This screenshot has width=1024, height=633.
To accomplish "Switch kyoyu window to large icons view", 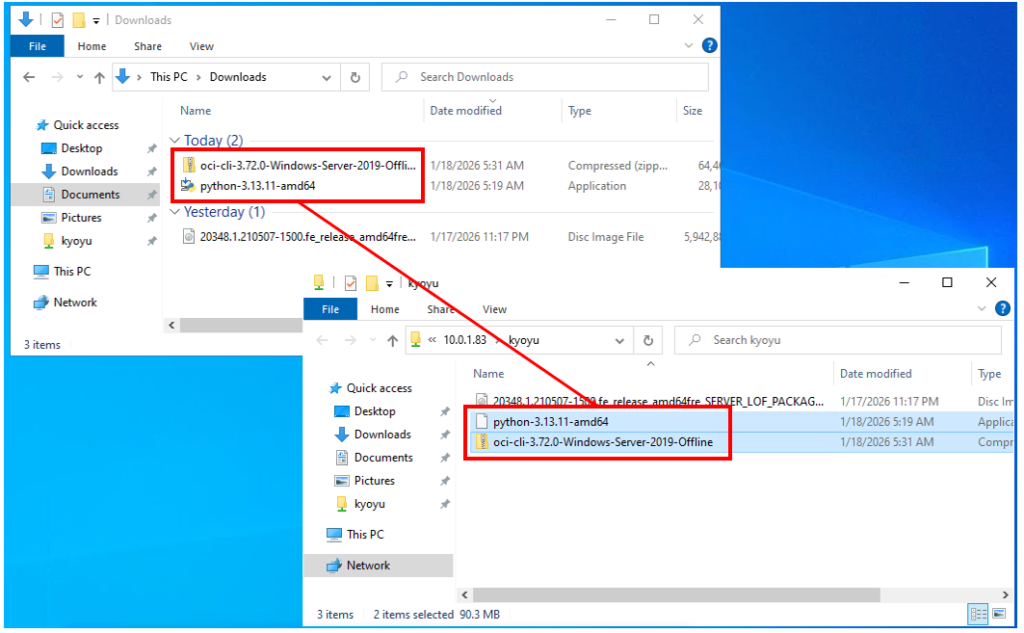I will tap(997, 614).
